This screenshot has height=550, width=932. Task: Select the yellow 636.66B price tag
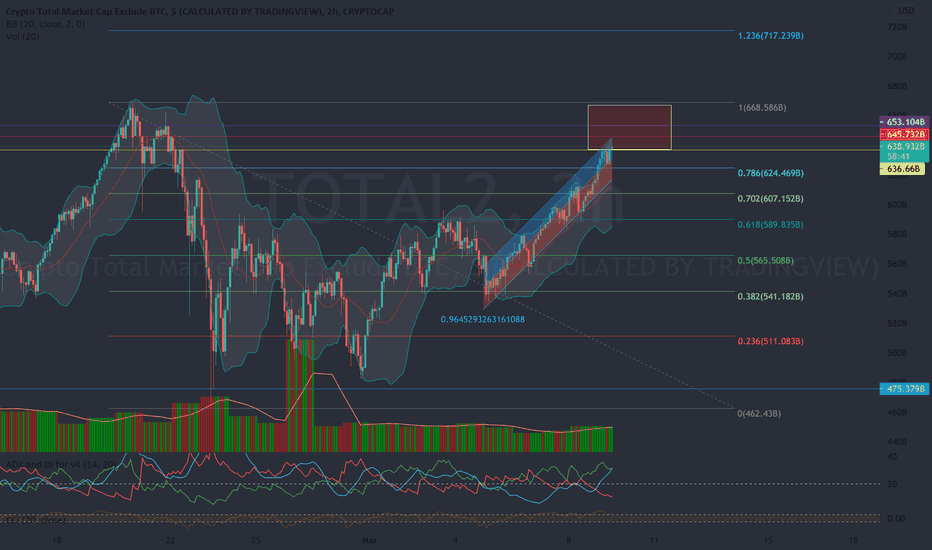point(902,169)
